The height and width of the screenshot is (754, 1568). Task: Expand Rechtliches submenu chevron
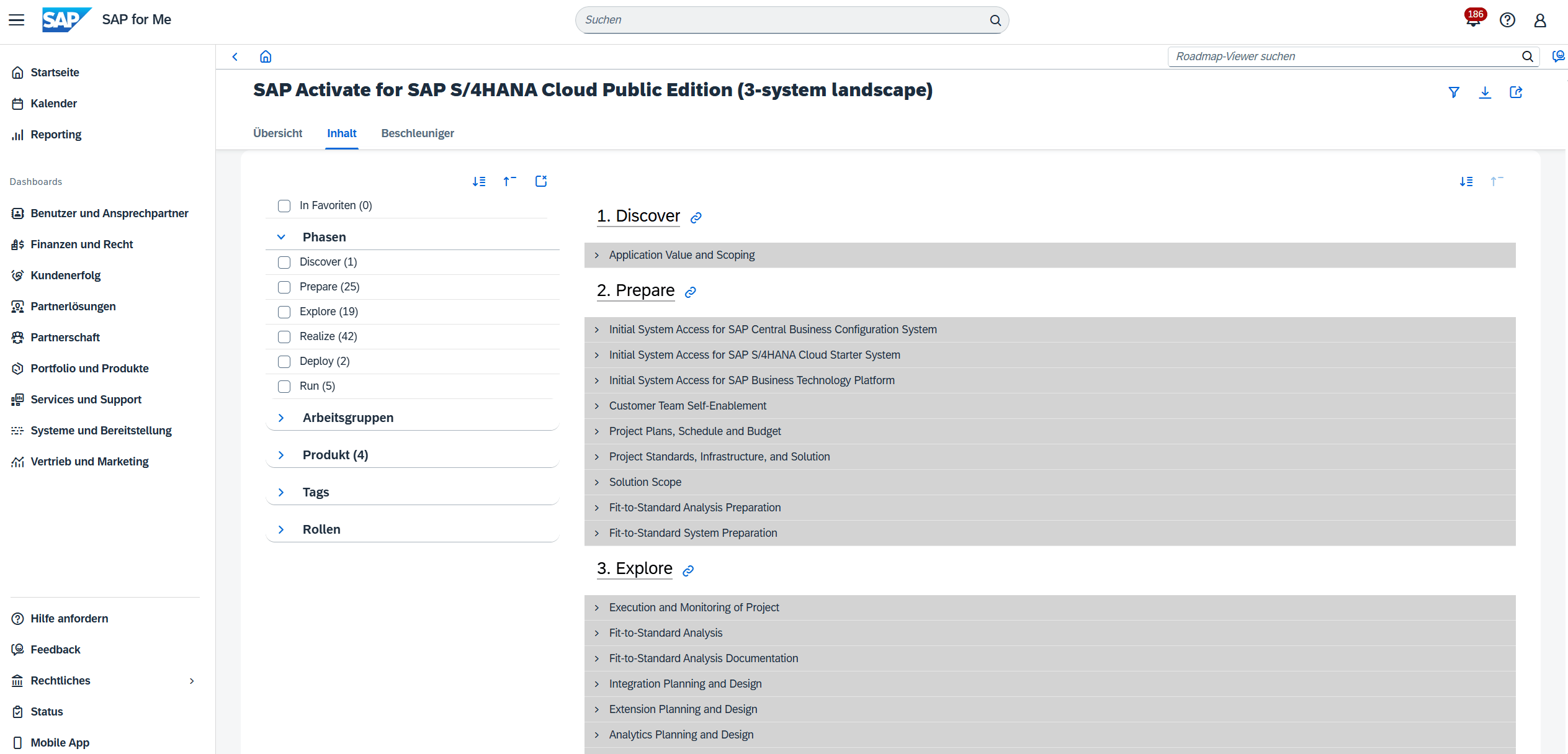pyautogui.click(x=192, y=681)
